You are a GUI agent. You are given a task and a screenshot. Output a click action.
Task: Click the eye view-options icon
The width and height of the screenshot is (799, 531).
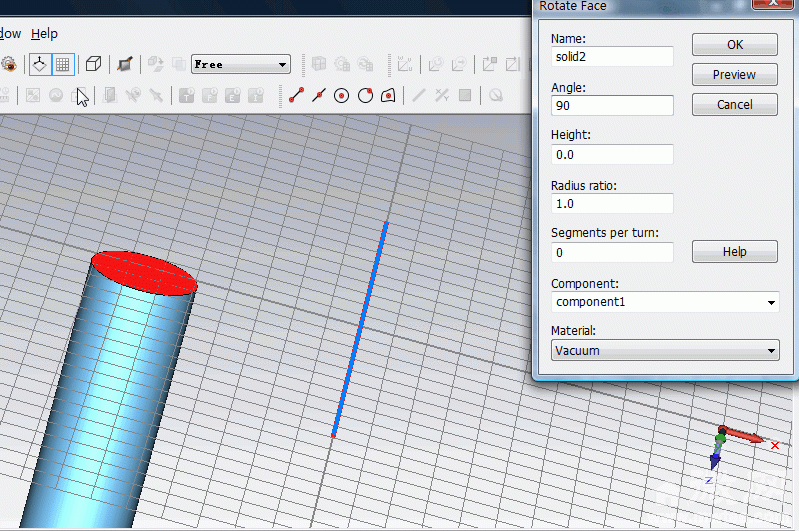9,64
